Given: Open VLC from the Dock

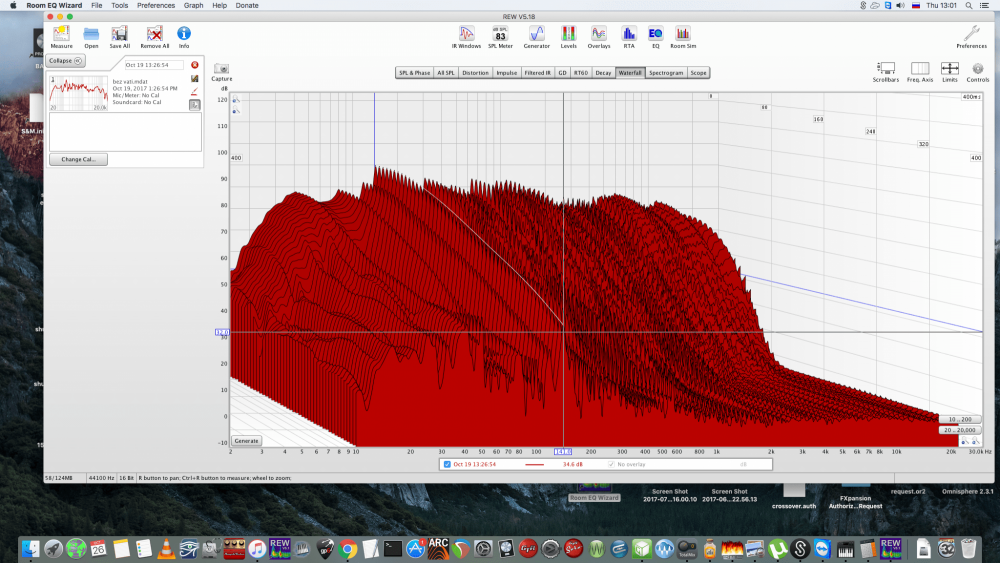Looking at the screenshot, I should coord(166,548).
